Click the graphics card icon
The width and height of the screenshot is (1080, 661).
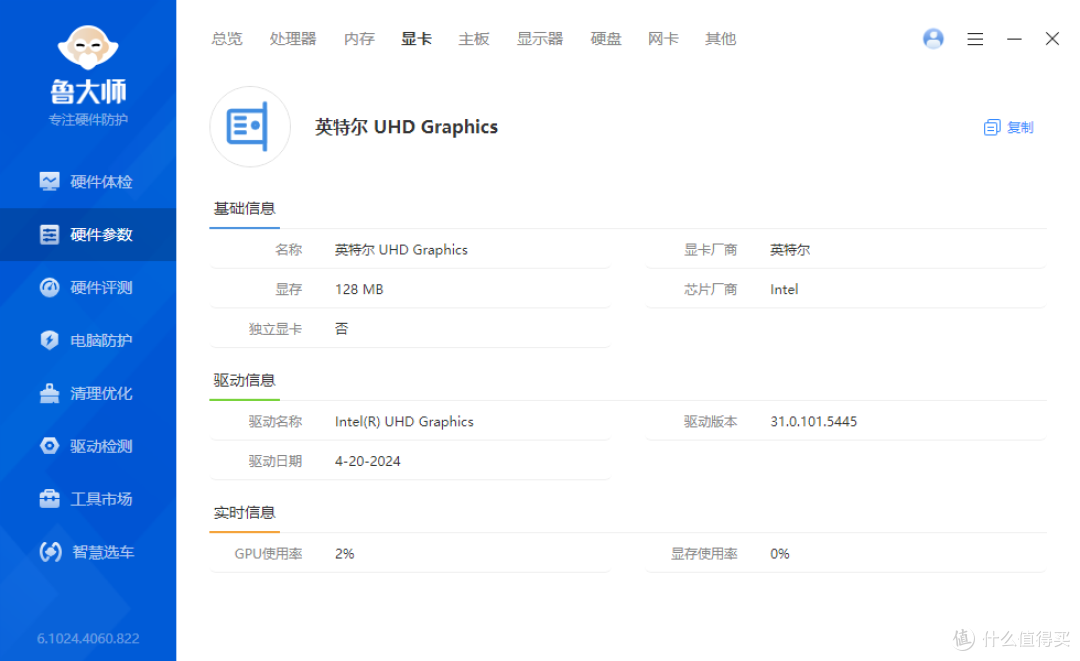coord(249,127)
